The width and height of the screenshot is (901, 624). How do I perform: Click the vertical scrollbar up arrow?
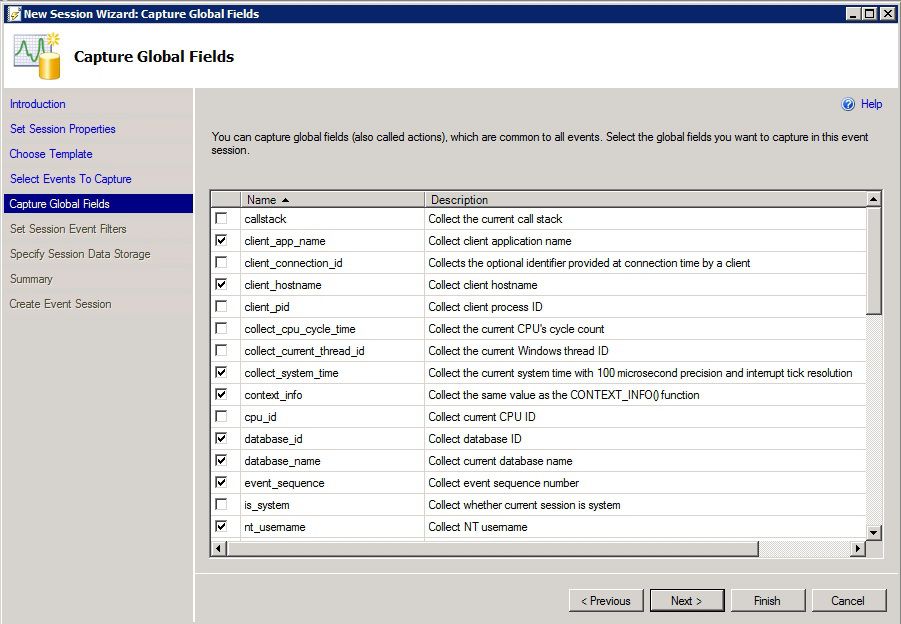tap(873, 199)
